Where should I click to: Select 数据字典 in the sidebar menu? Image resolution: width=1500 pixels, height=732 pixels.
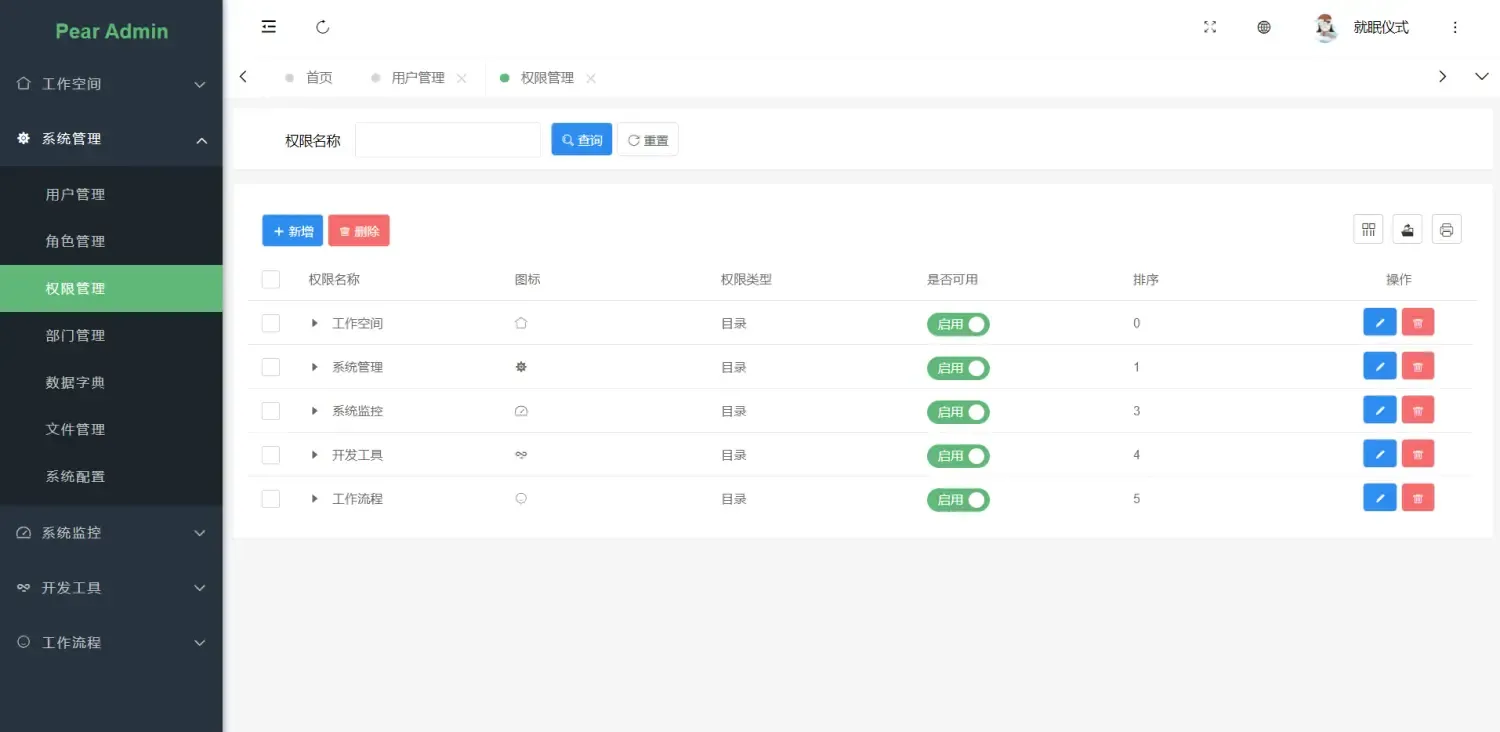pyautogui.click(x=75, y=382)
